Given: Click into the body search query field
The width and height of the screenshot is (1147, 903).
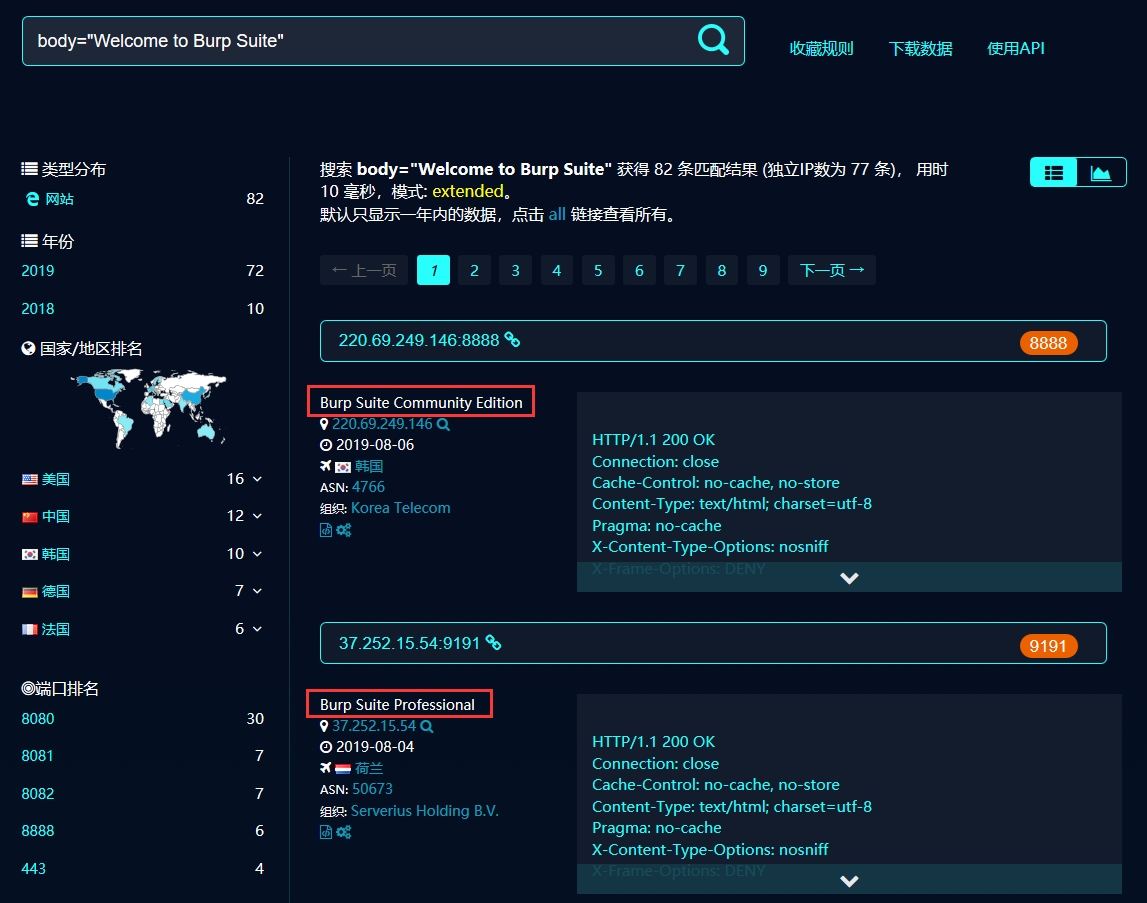Looking at the screenshot, I should coord(358,41).
